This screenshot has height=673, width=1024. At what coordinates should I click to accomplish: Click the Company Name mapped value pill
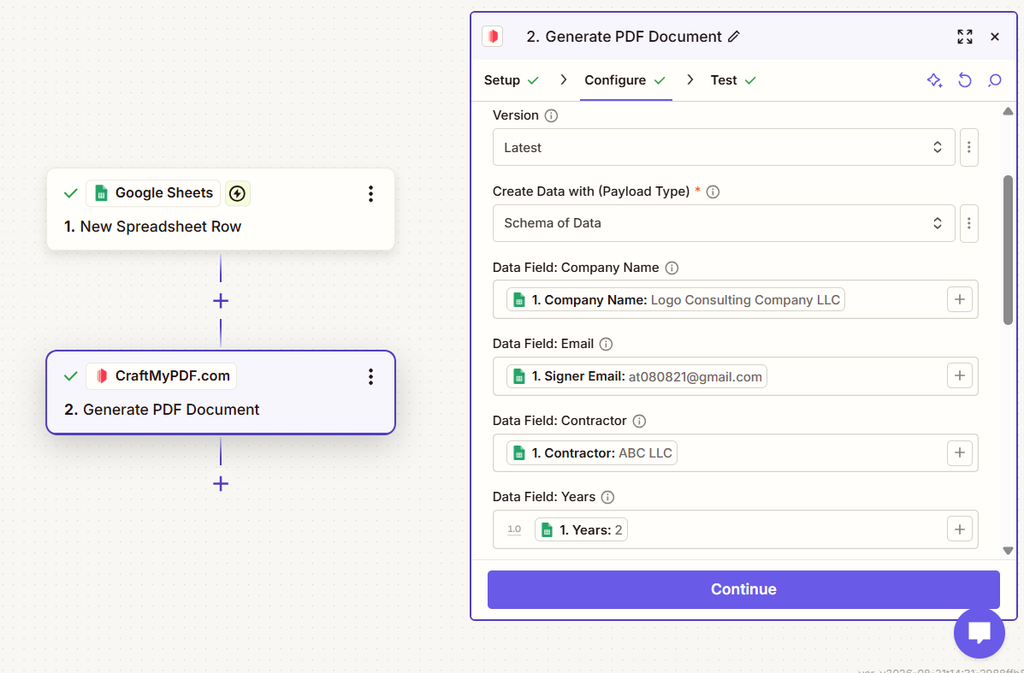point(676,300)
